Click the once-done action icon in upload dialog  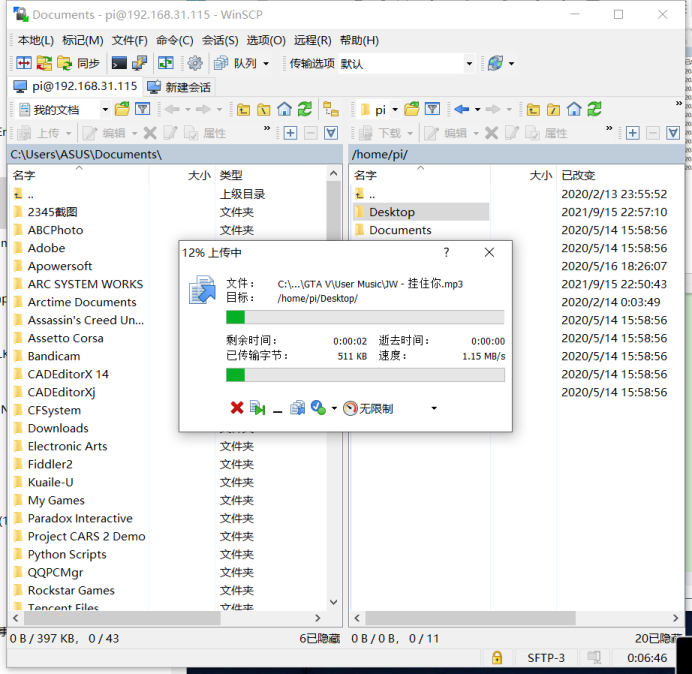pos(318,408)
